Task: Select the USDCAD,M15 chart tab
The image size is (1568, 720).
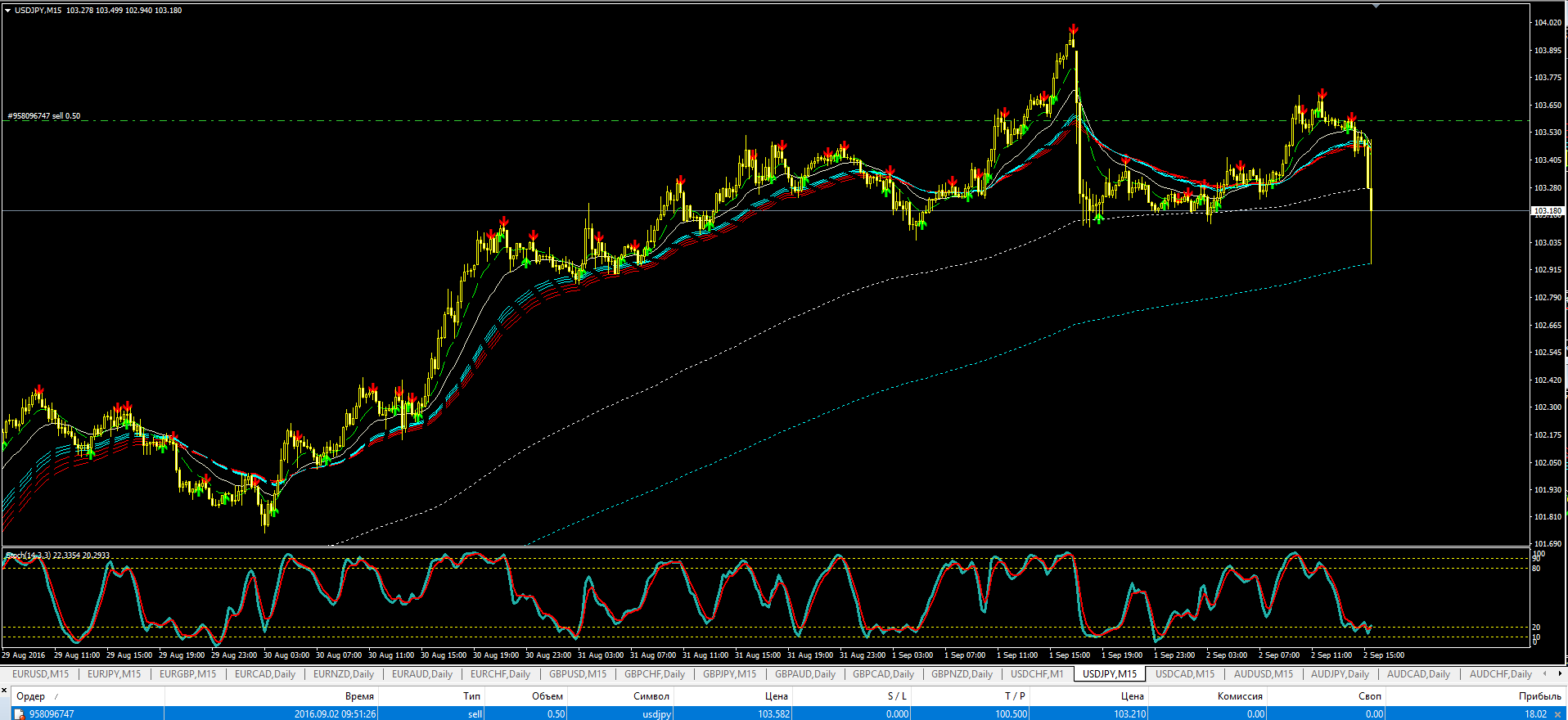Action: tap(1185, 674)
